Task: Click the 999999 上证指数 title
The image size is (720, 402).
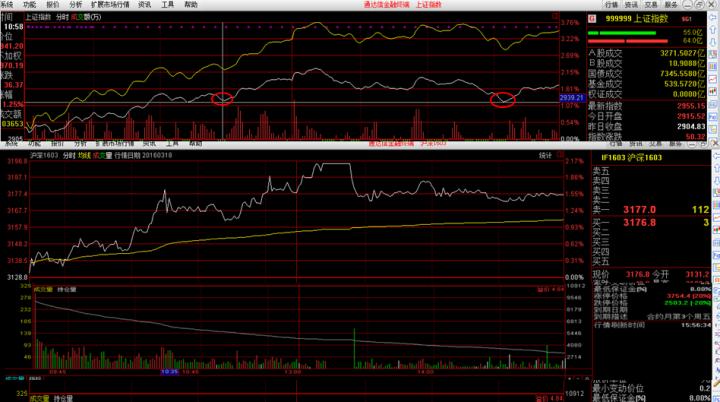Action: (637, 19)
